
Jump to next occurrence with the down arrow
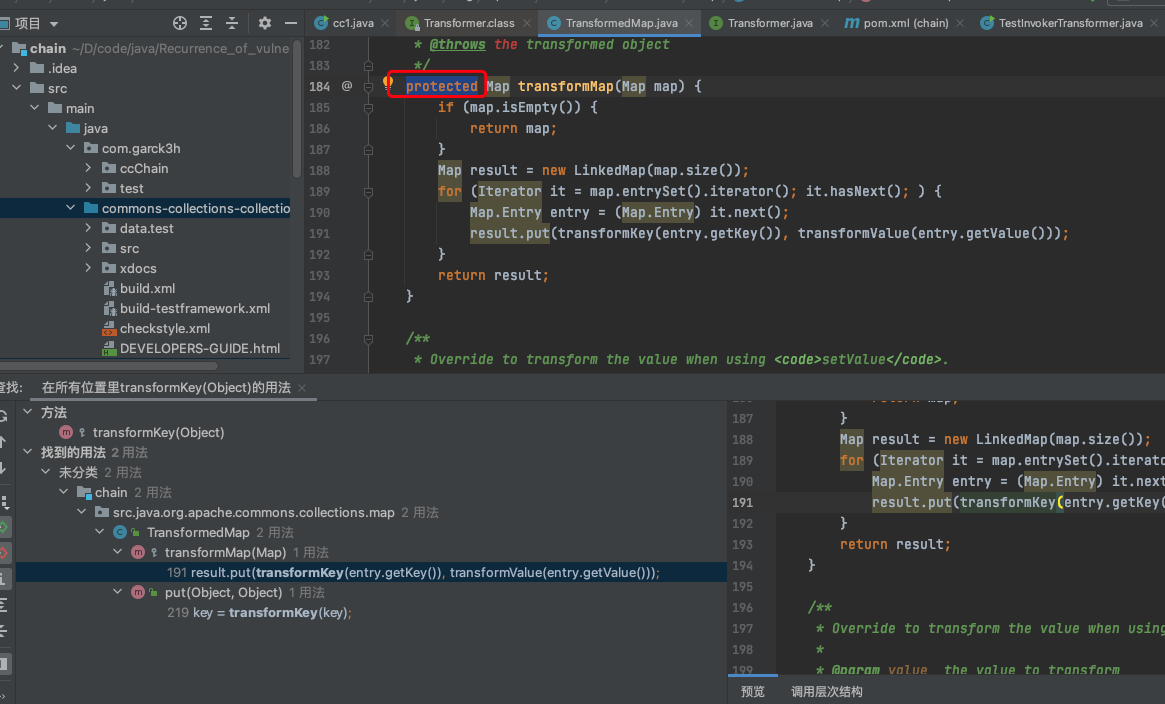click(x=3, y=468)
